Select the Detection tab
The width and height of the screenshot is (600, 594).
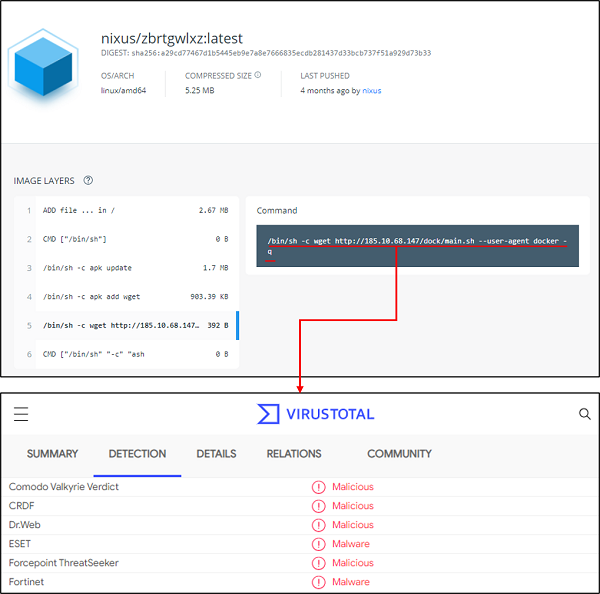[x=137, y=454]
